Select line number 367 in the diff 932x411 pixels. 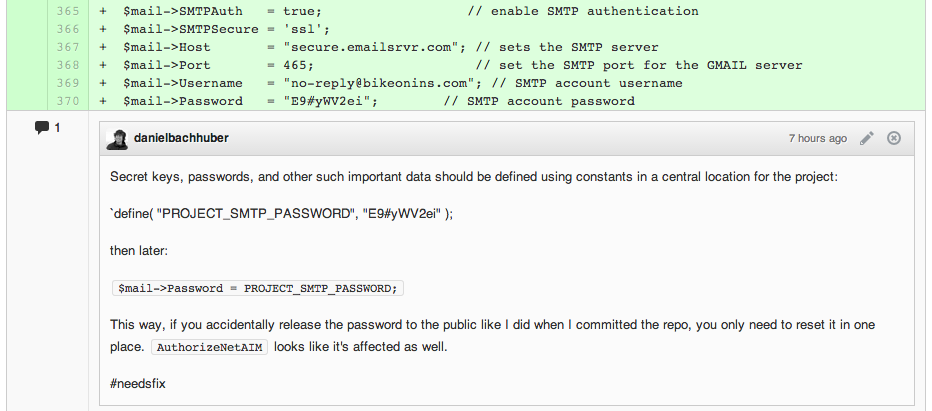[68, 47]
